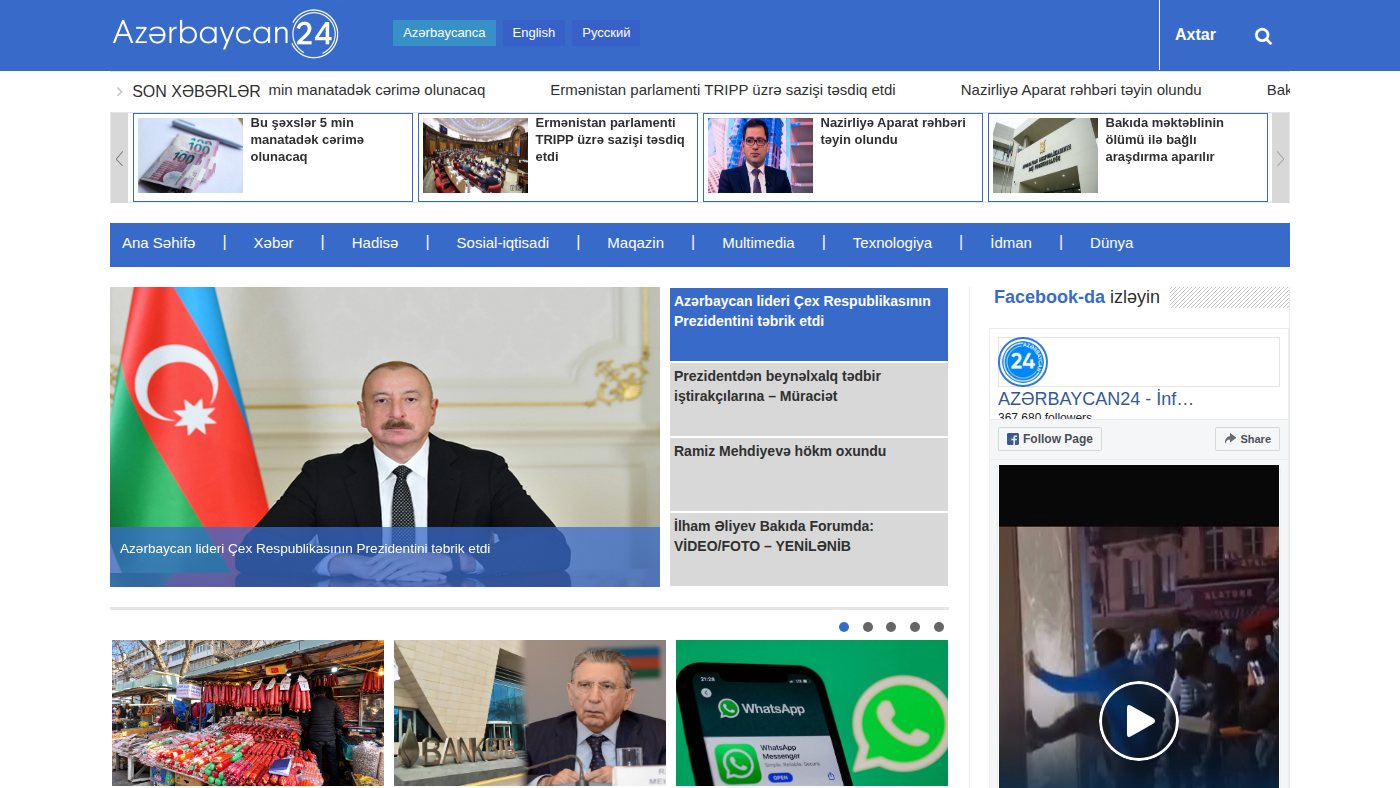Switch language to Azərbaycanca
The width and height of the screenshot is (1400, 788).
(x=444, y=33)
